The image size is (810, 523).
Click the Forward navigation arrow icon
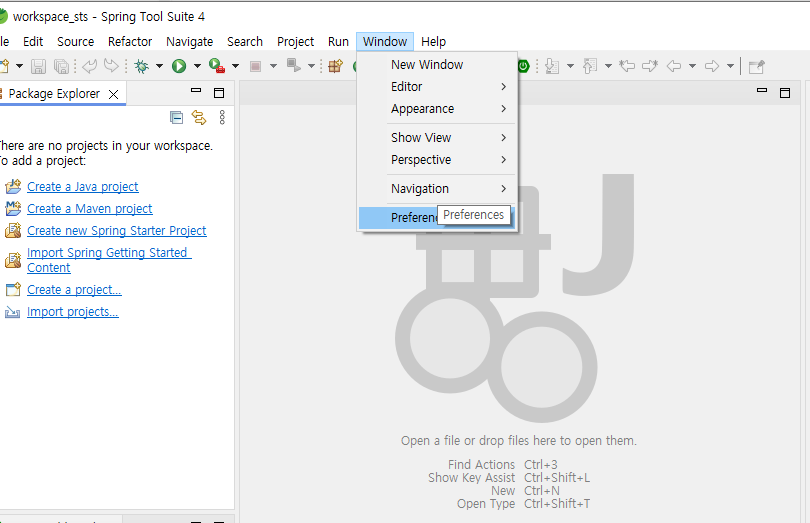pos(712,66)
